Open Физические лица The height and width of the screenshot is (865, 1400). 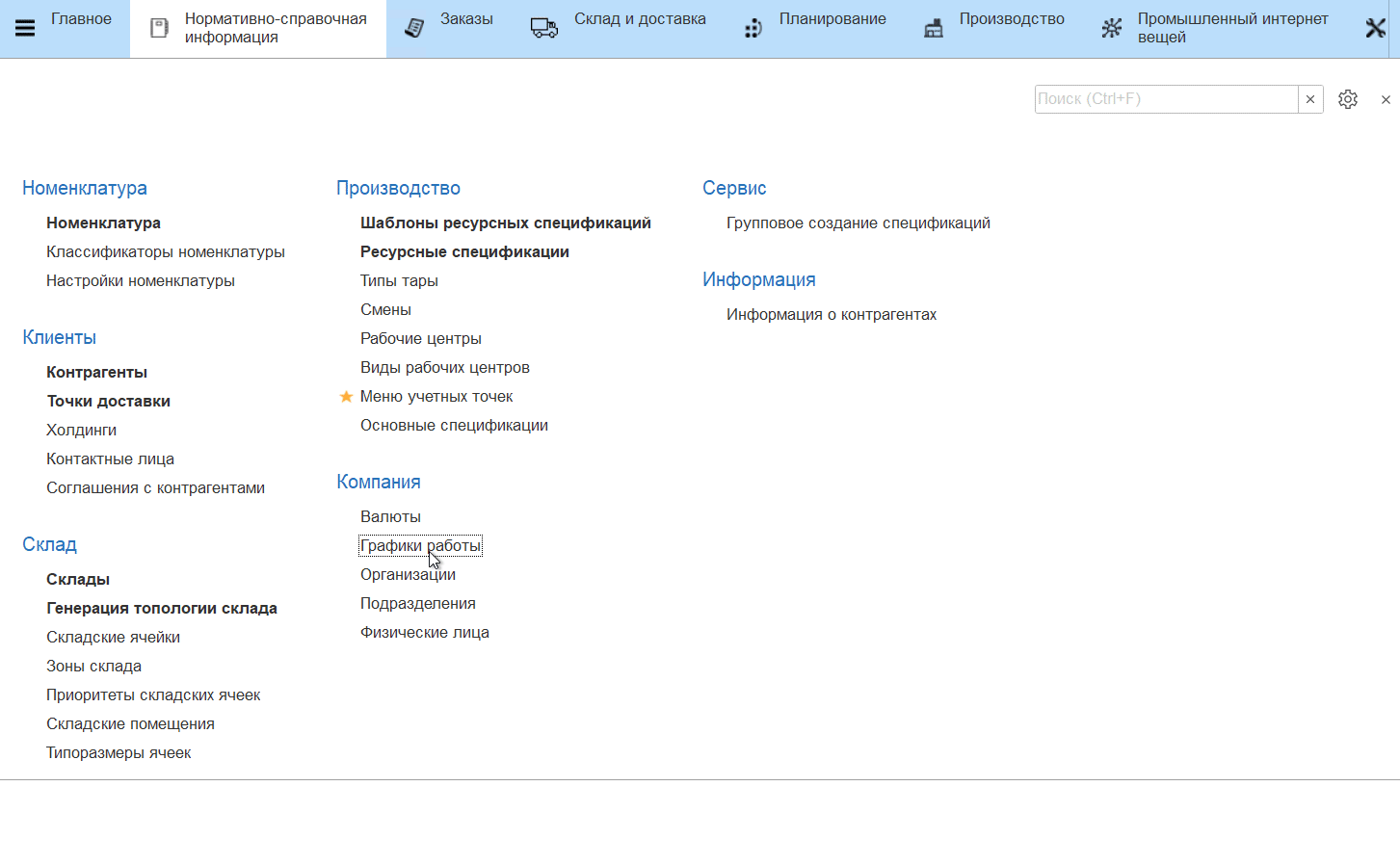coord(425,632)
